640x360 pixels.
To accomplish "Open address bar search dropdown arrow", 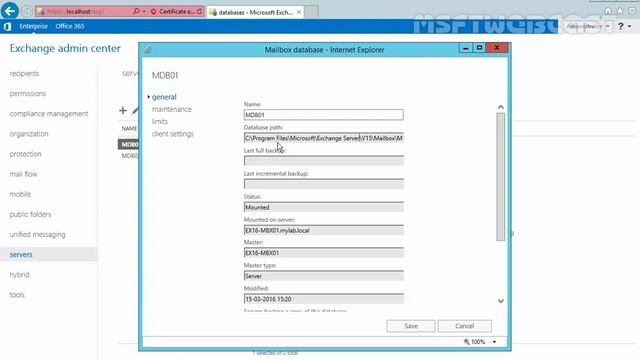I will coord(144,11).
